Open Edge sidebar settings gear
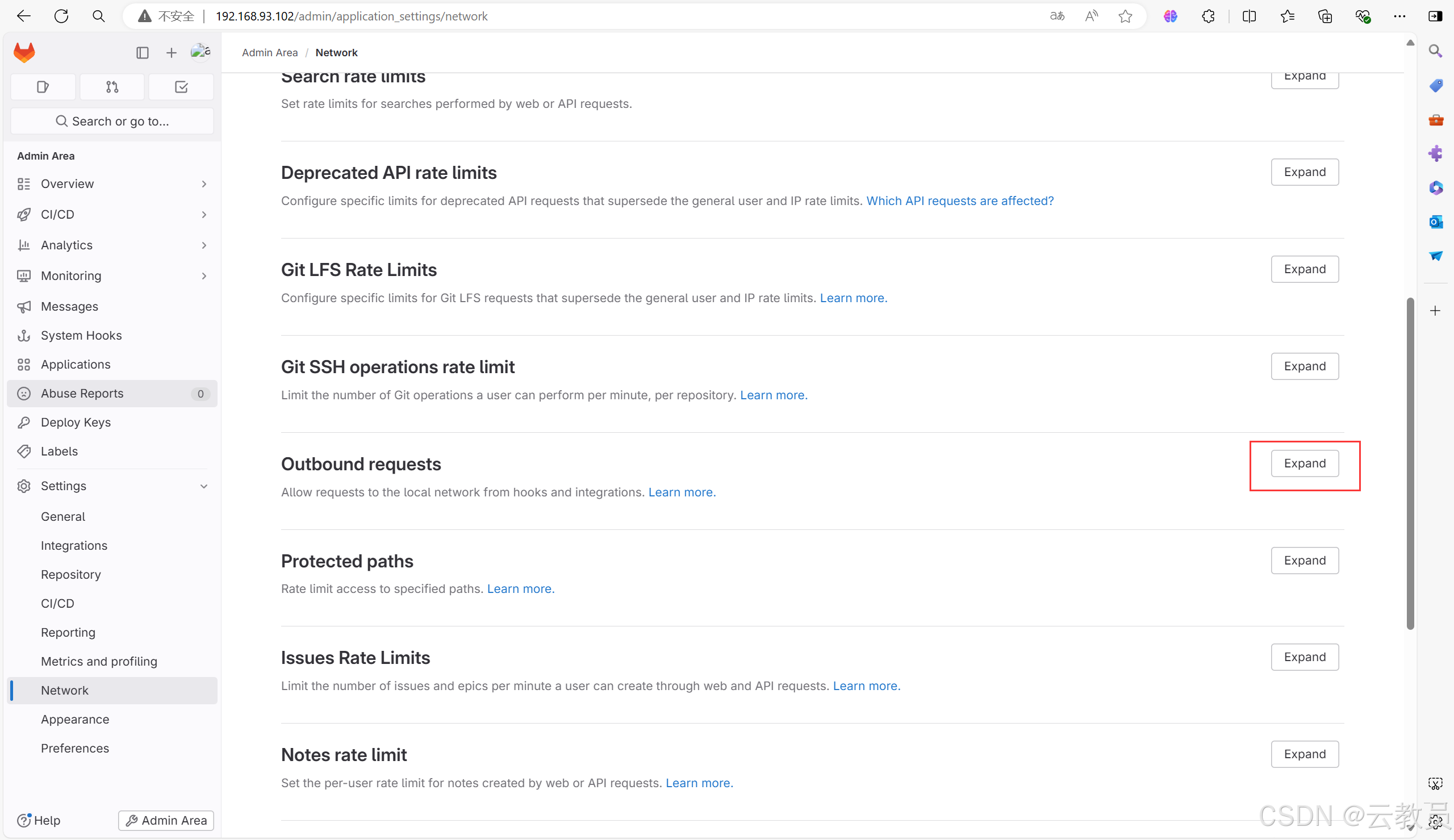Viewport: 1454px width, 840px height. pyautogui.click(x=1436, y=821)
